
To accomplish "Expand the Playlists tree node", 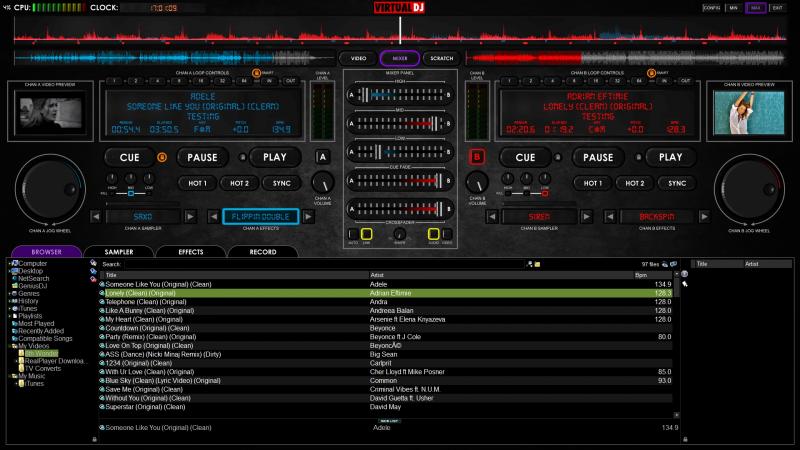I will coord(10,316).
